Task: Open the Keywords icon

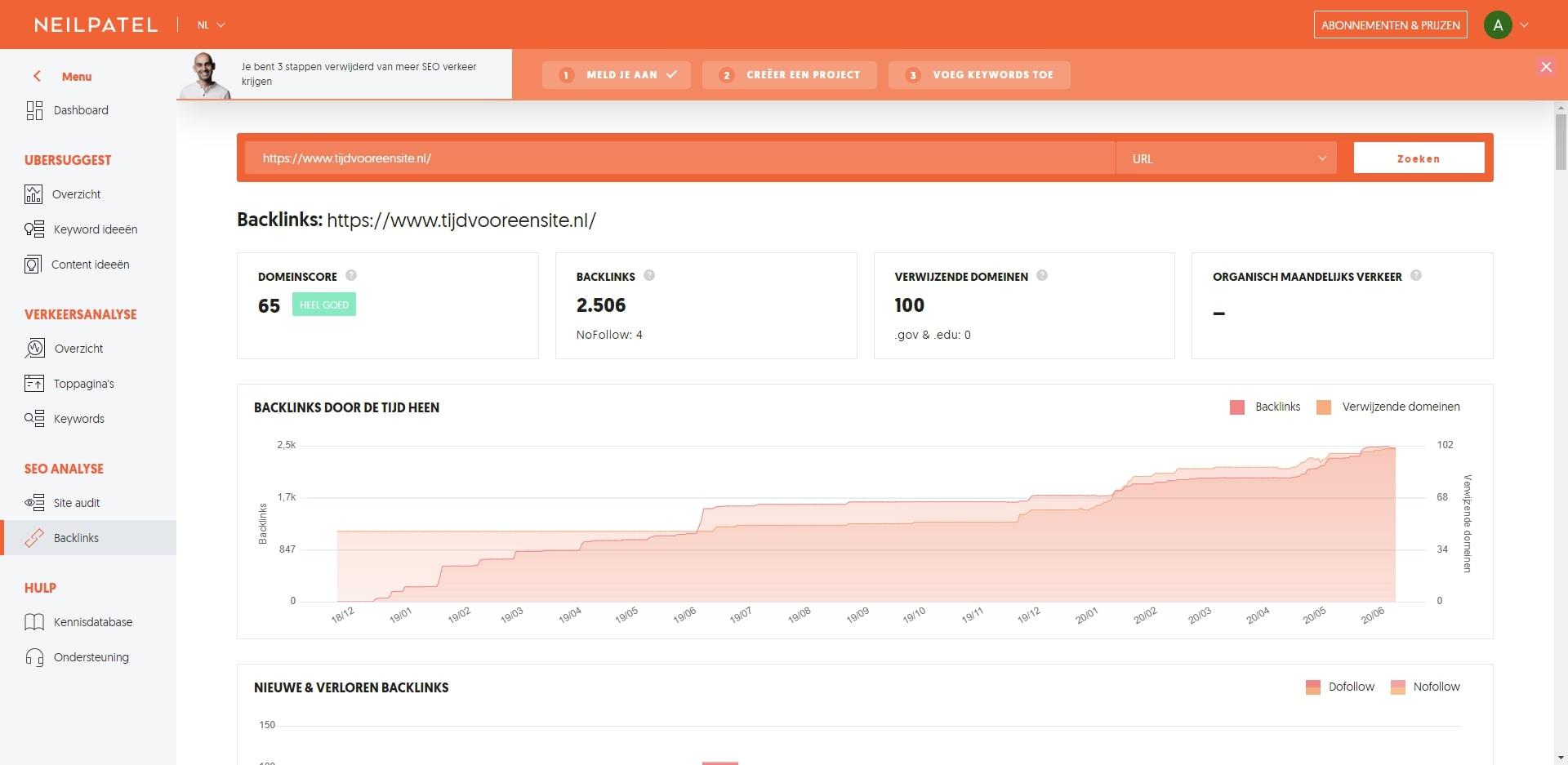Action: click(x=34, y=419)
